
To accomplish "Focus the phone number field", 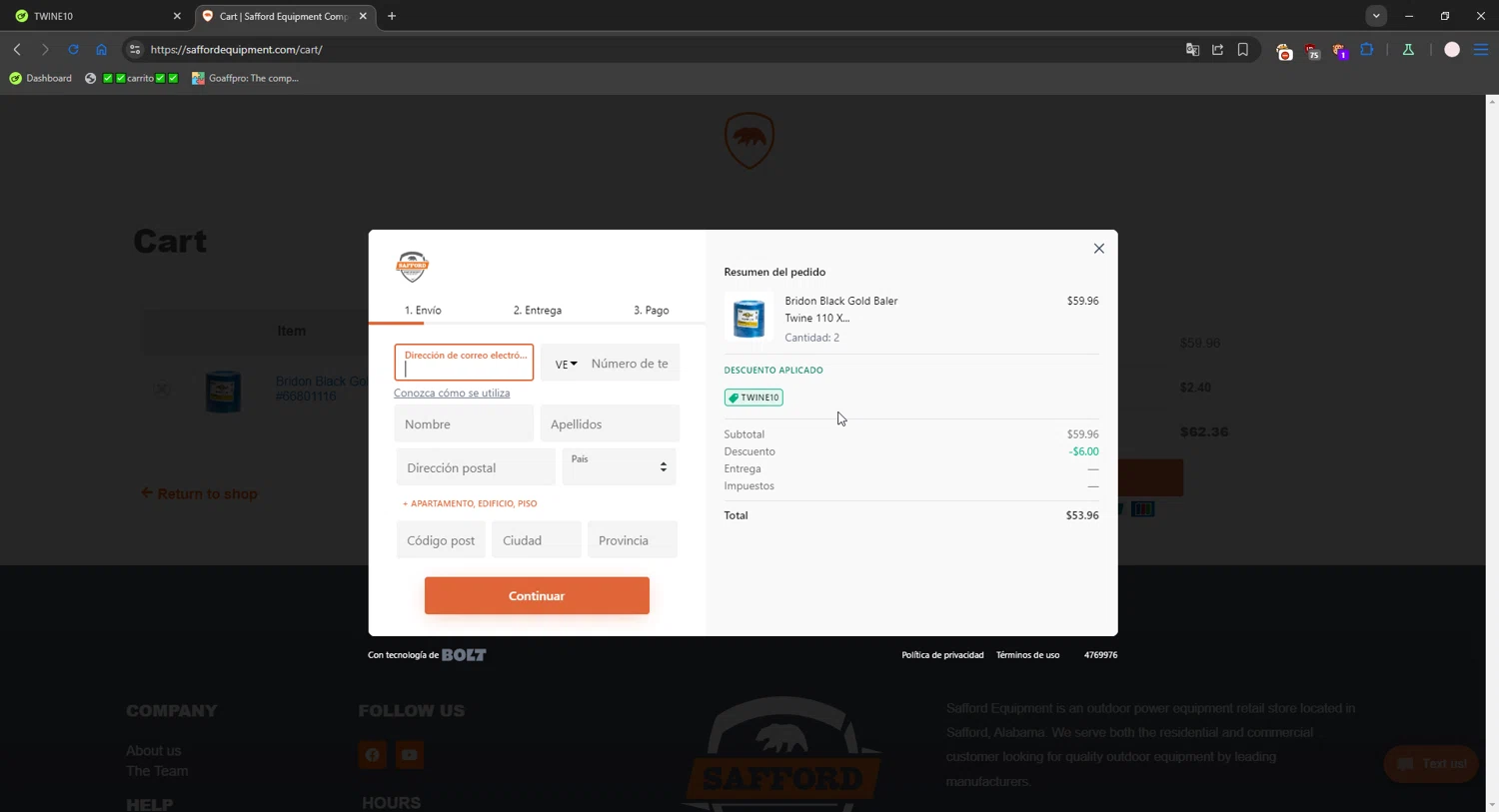I will tap(632, 364).
